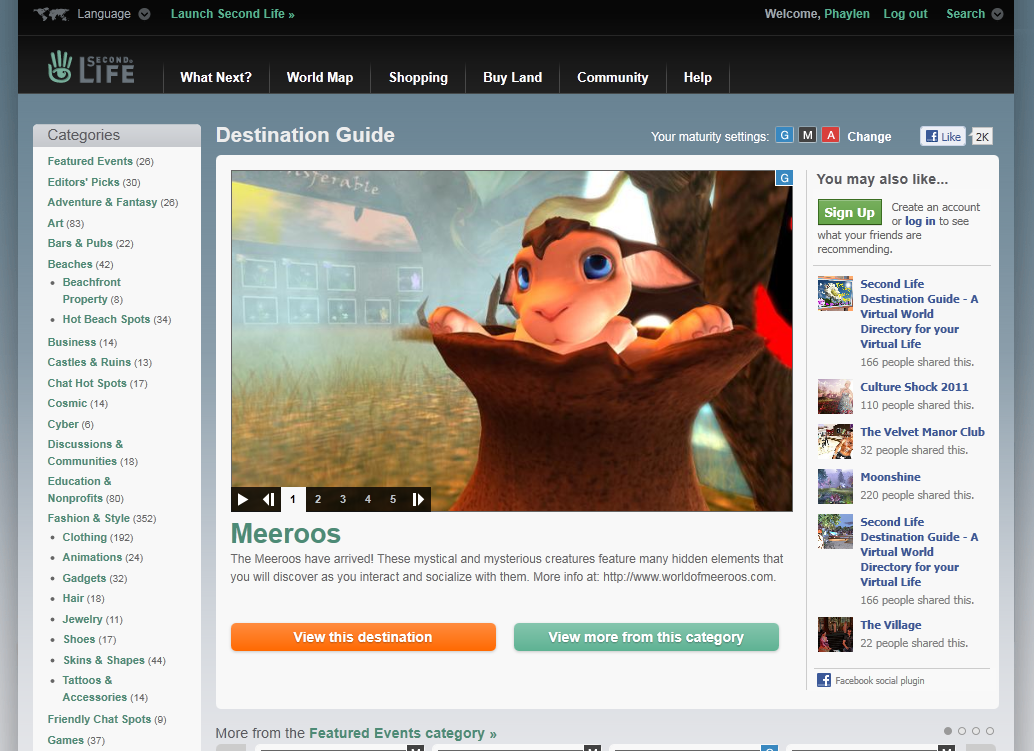
Task: Open Hot Beach Spots subcategory
Action: [106, 319]
